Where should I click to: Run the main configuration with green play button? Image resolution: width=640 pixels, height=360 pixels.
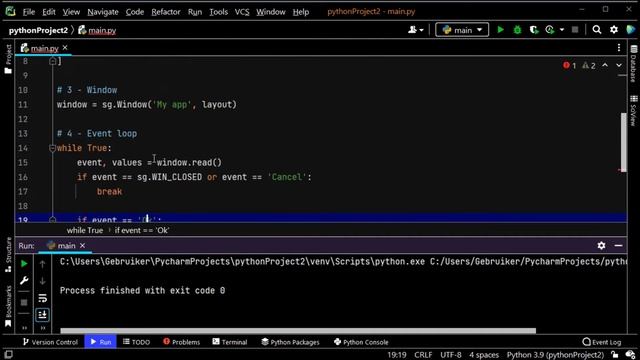pyautogui.click(x=500, y=30)
